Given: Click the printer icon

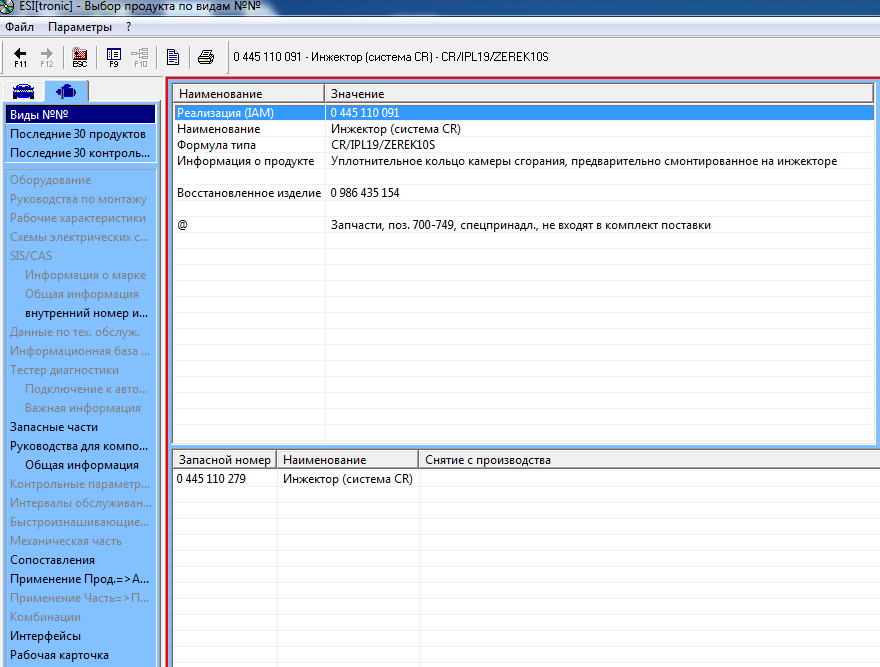Looking at the screenshot, I should pyautogui.click(x=205, y=56).
